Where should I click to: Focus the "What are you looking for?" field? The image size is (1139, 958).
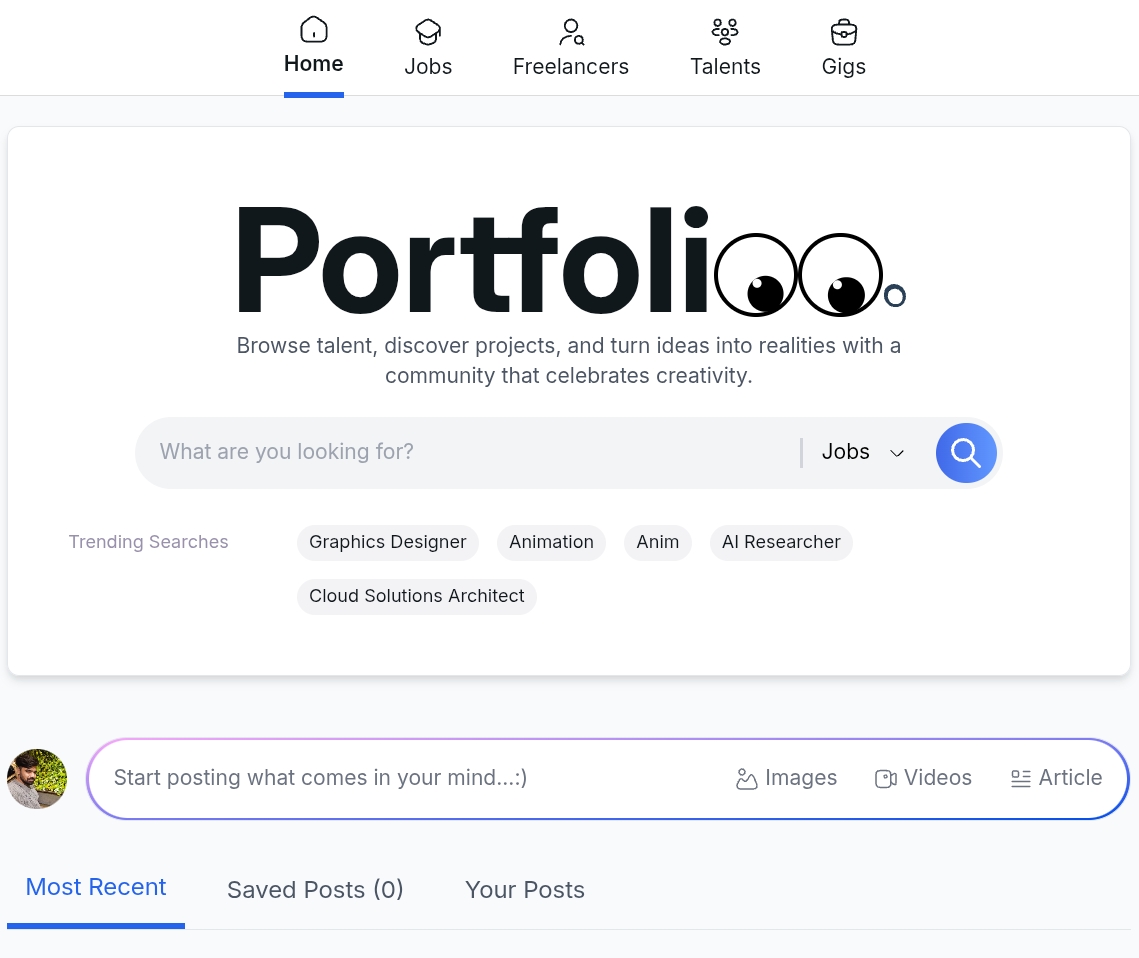tap(470, 452)
